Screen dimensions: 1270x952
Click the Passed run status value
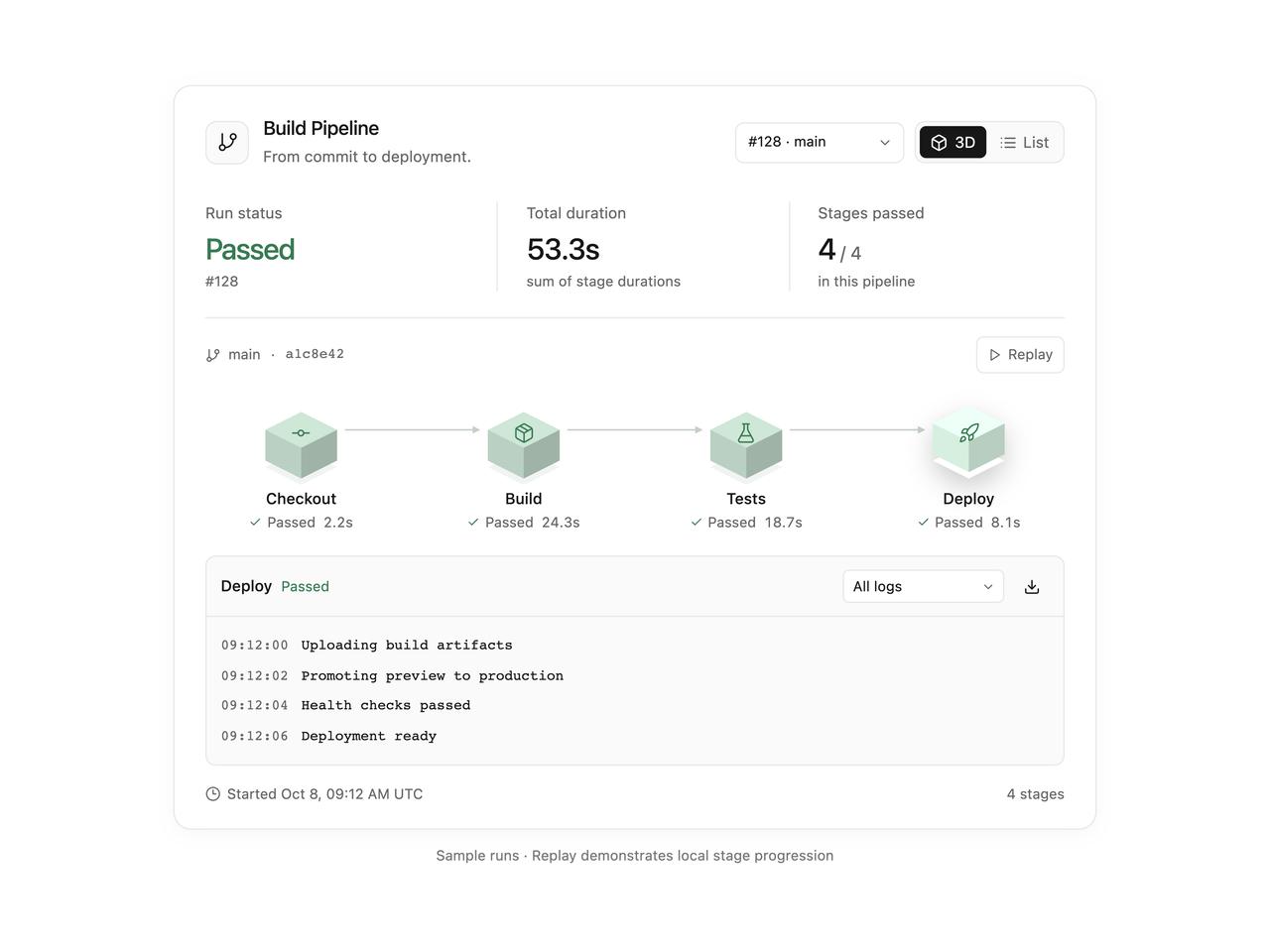tap(250, 250)
